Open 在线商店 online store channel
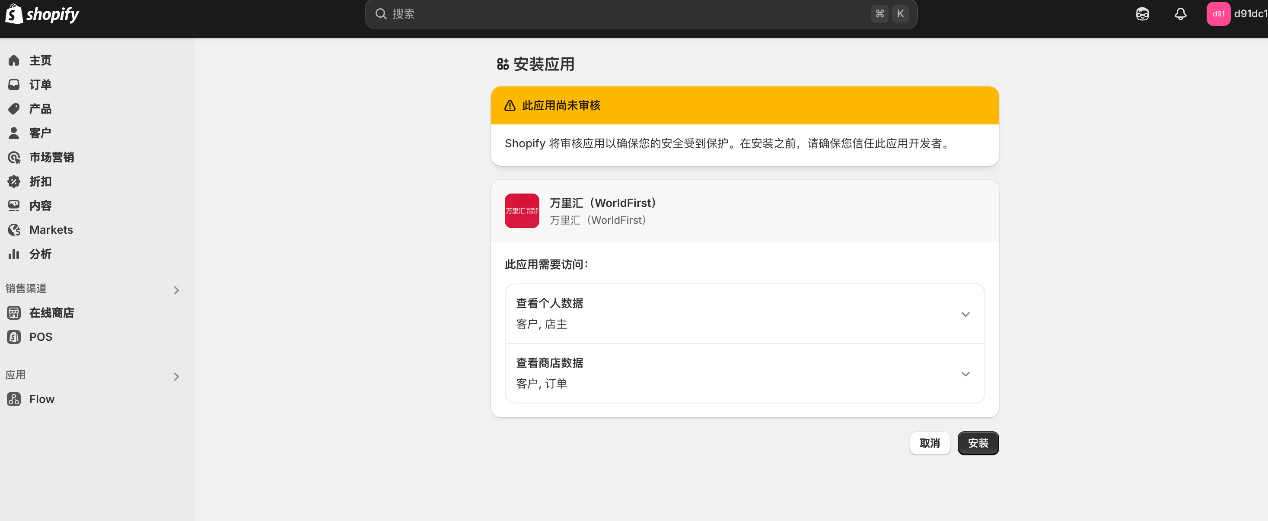 coord(51,313)
